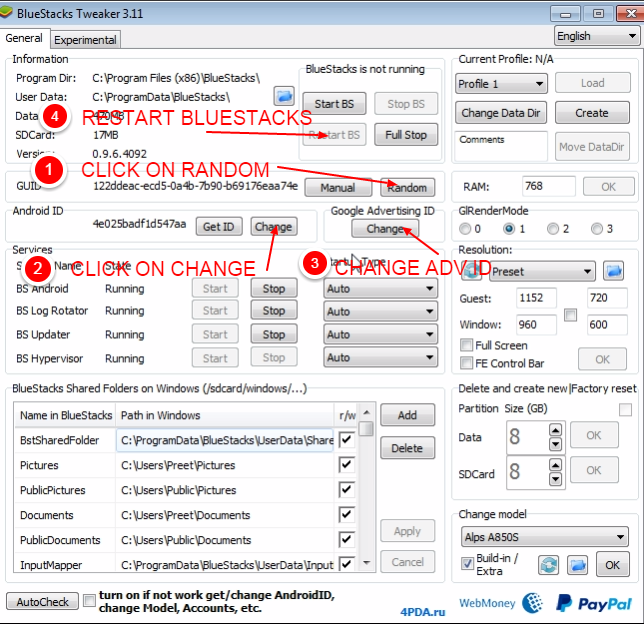
Task: Click the Full Stop button
Action: pyautogui.click(x=406, y=135)
